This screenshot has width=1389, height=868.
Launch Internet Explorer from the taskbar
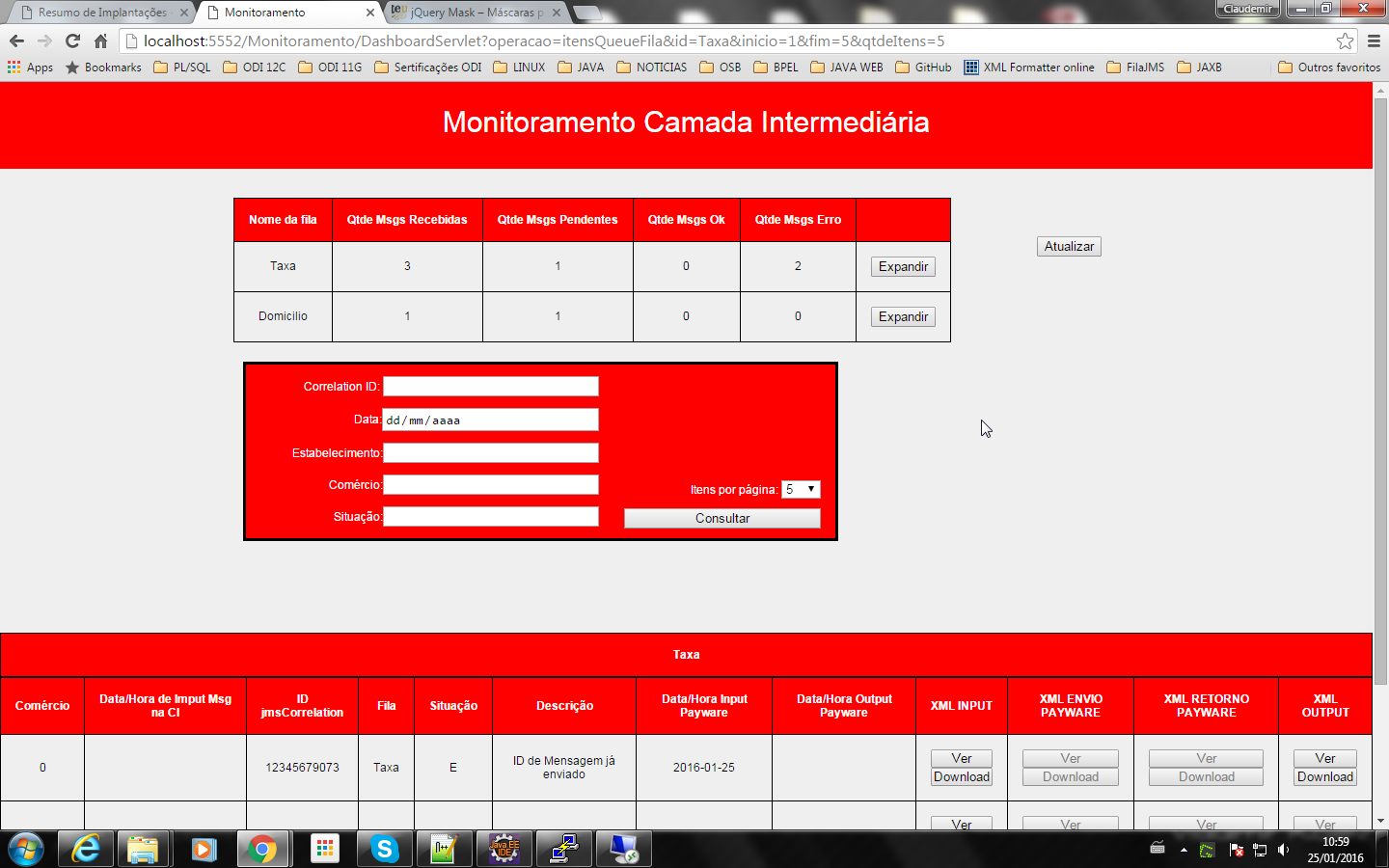pyautogui.click(x=86, y=850)
